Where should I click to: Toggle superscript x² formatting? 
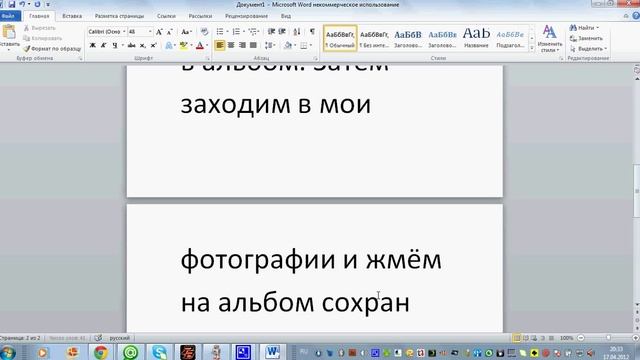(x=153, y=45)
